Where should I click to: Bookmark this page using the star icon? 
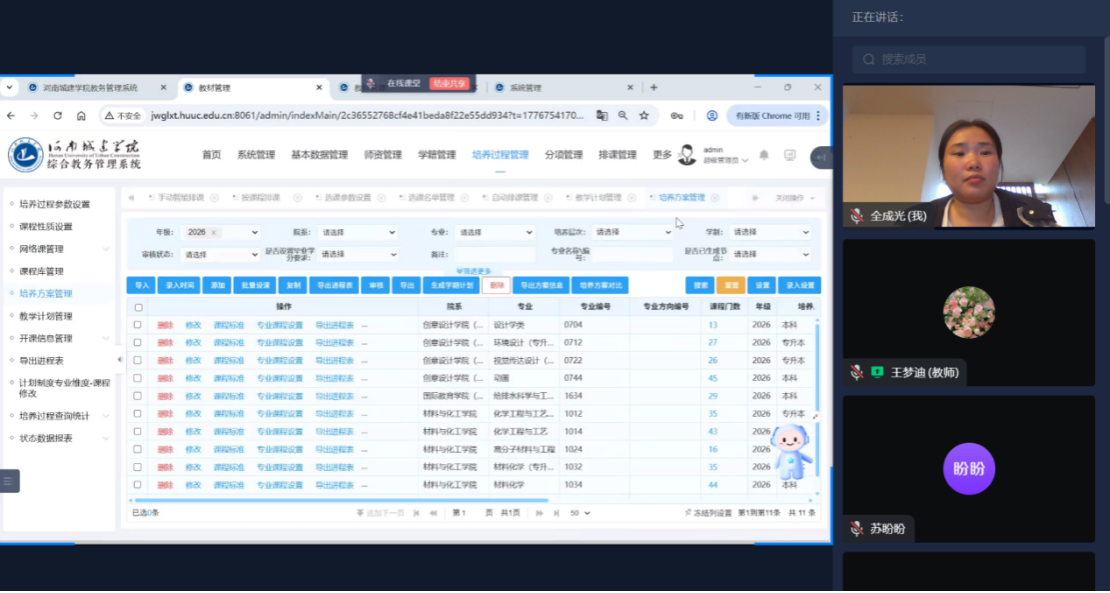(x=644, y=116)
